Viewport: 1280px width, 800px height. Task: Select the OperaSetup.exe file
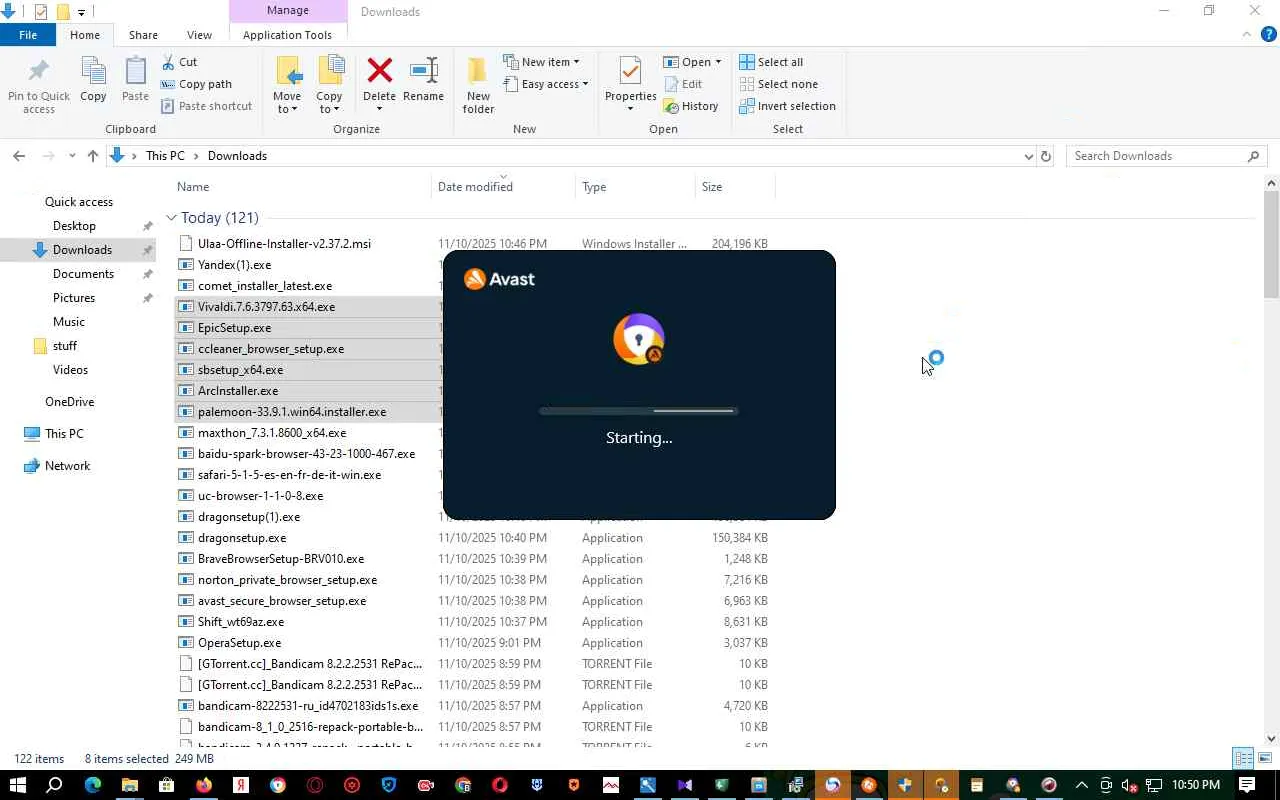[239, 643]
